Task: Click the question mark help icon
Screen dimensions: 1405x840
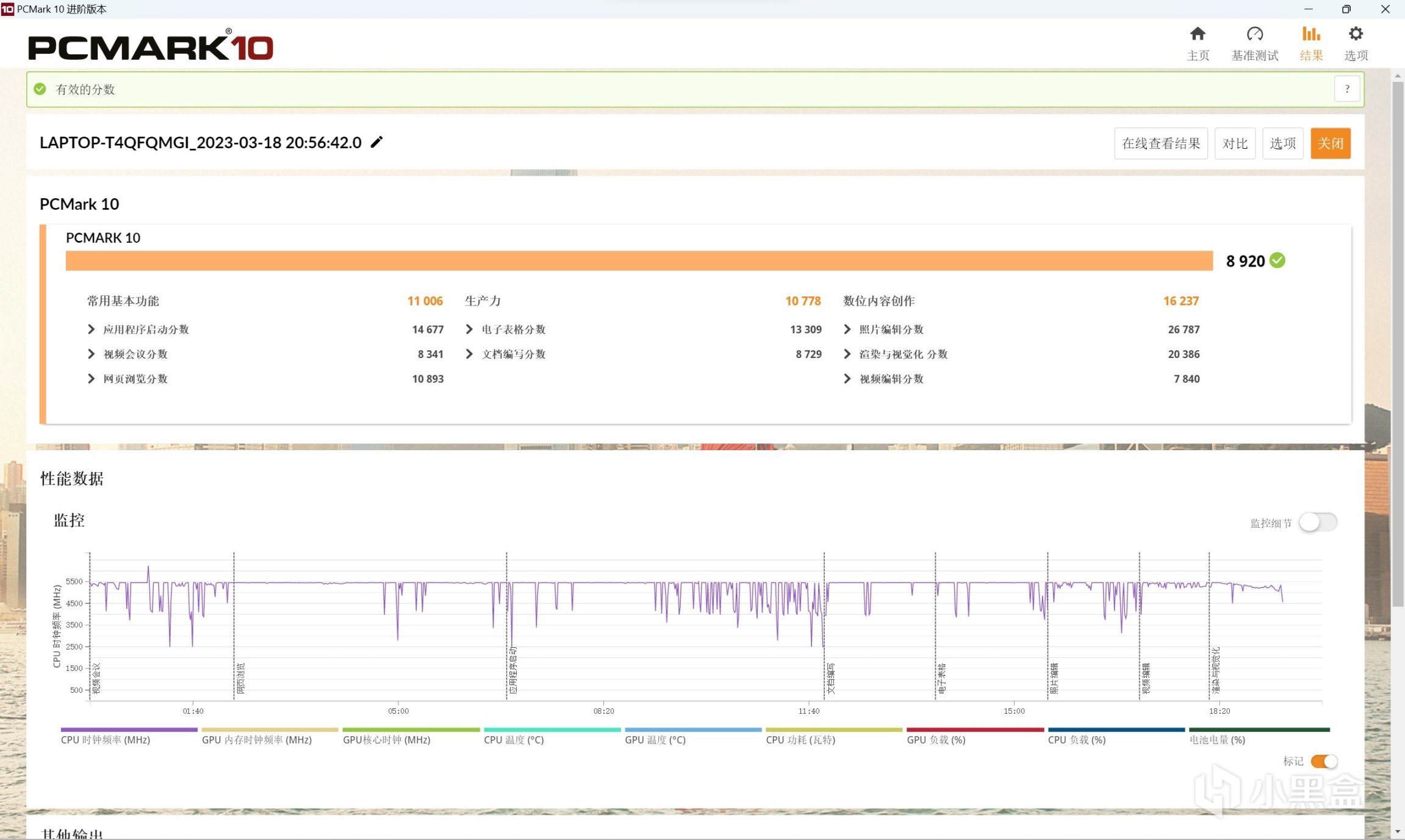Action: coord(1347,89)
